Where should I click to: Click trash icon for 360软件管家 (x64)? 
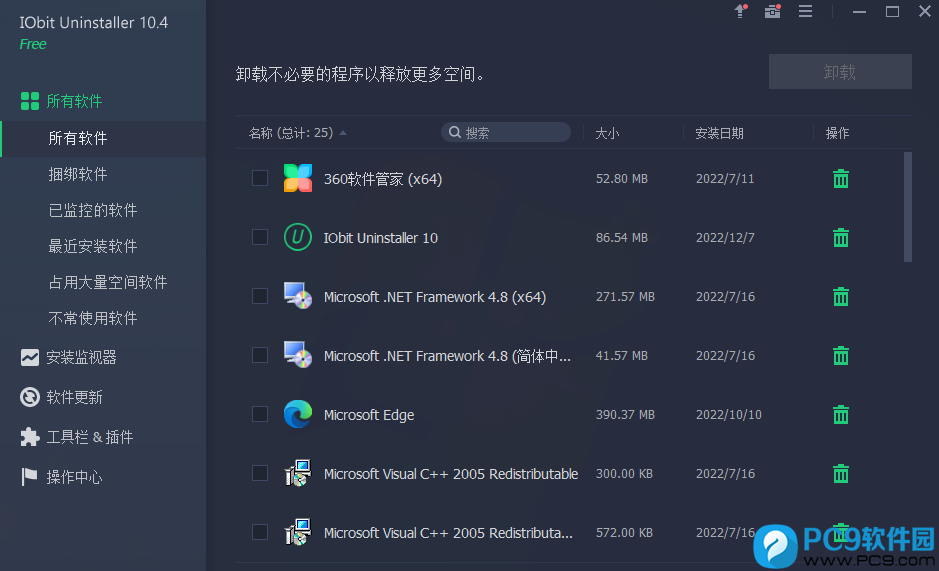(x=841, y=179)
